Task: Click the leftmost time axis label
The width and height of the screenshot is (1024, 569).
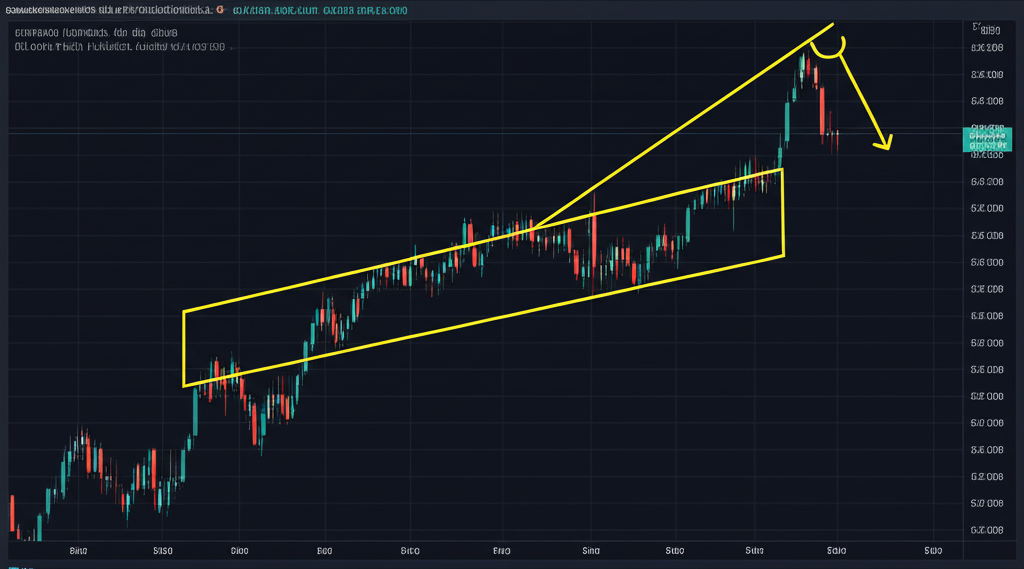Action: (x=77, y=550)
